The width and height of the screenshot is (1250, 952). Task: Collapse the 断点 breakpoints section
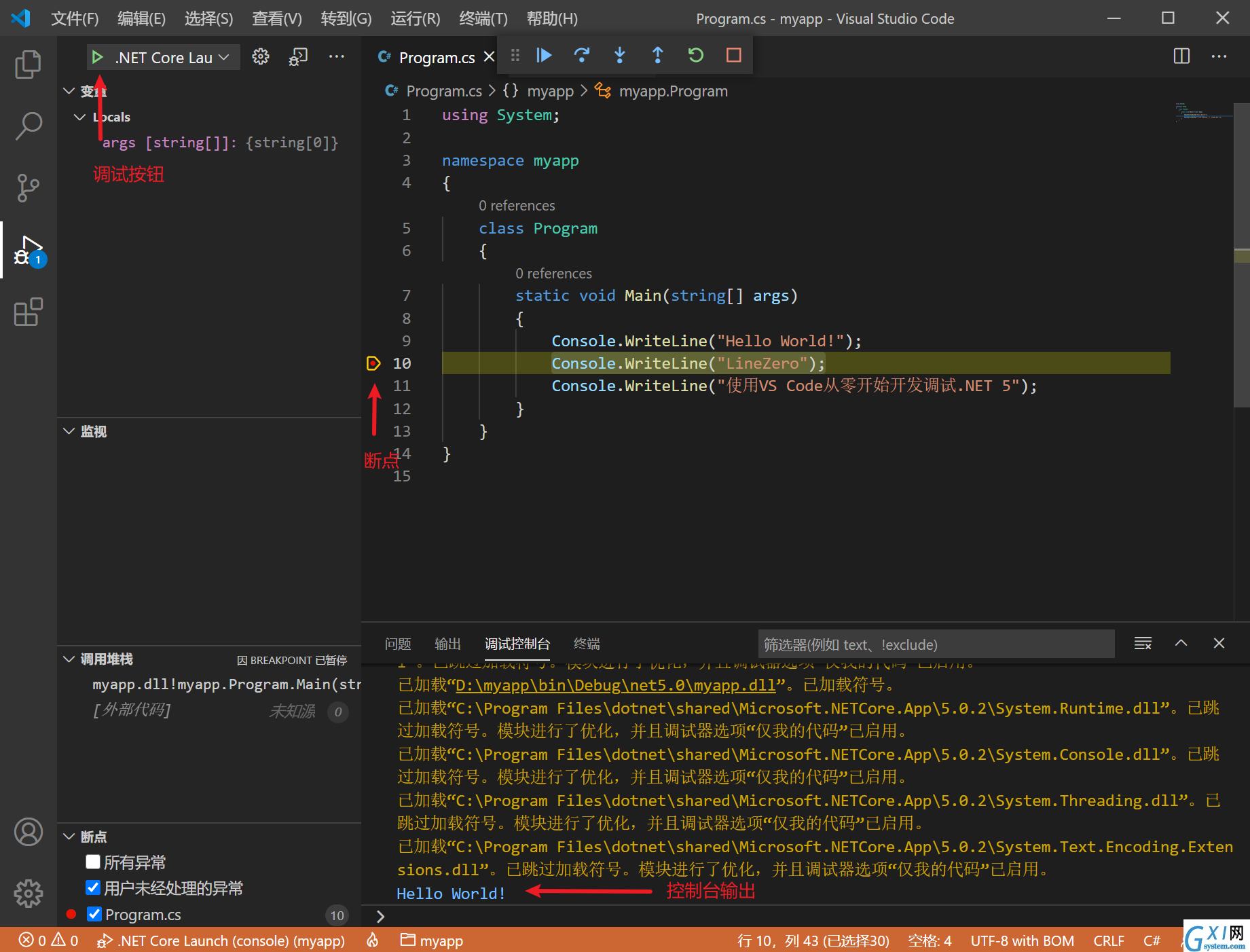click(x=69, y=837)
